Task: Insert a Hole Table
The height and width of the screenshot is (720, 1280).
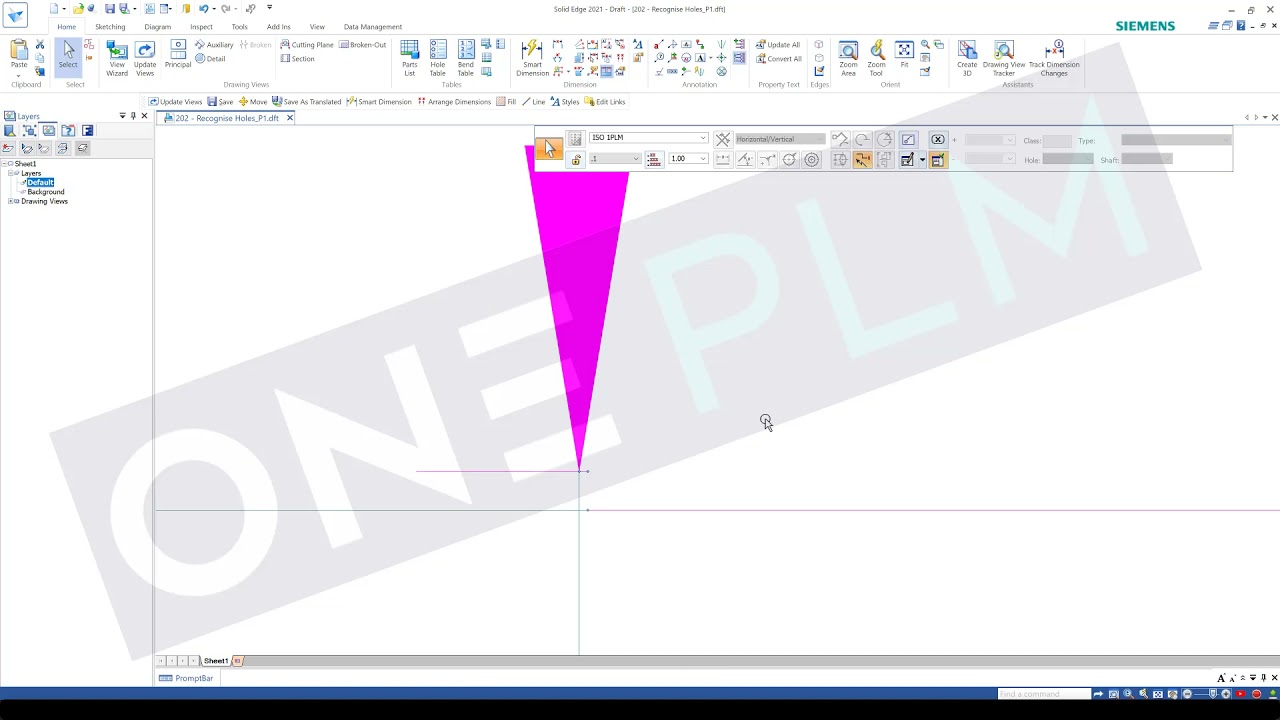Action: pyautogui.click(x=438, y=59)
